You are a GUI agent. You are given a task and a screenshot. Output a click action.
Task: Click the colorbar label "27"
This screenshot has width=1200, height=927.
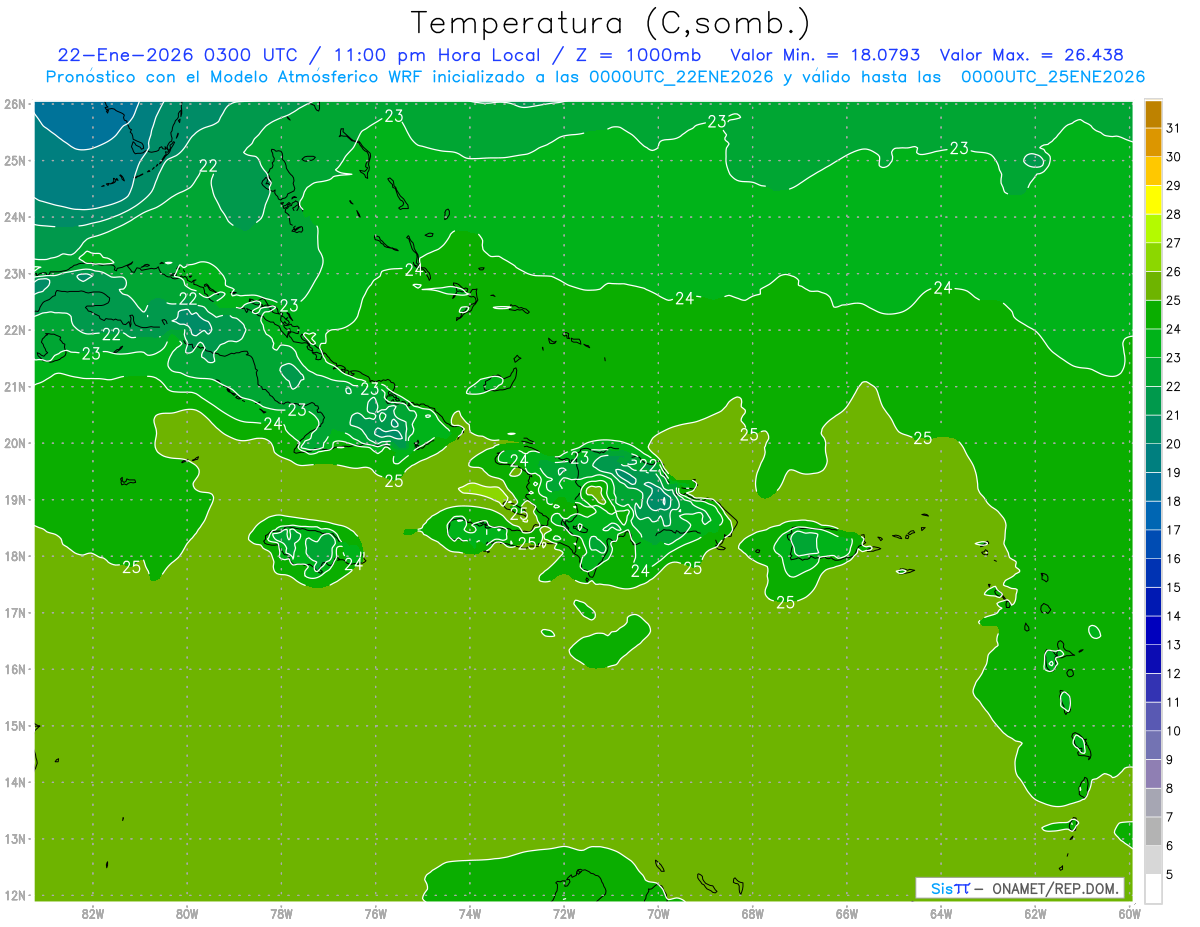[1173, 243]
